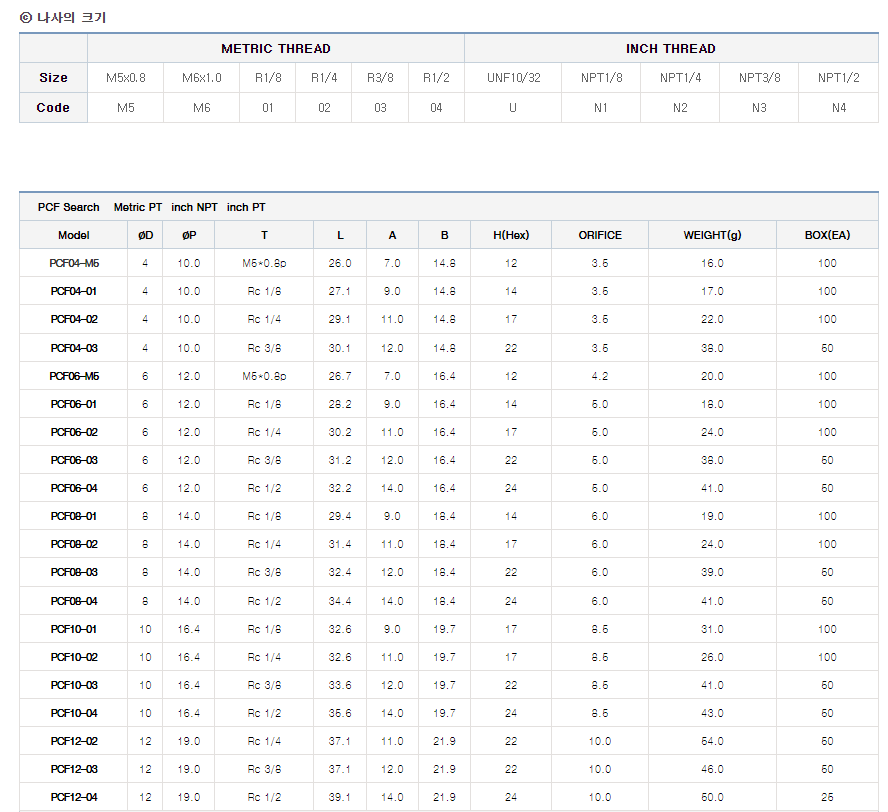Viewport: 888px width, 812px height.
Task: Click the INCH THREAD header cell
Action: point(671,48)
